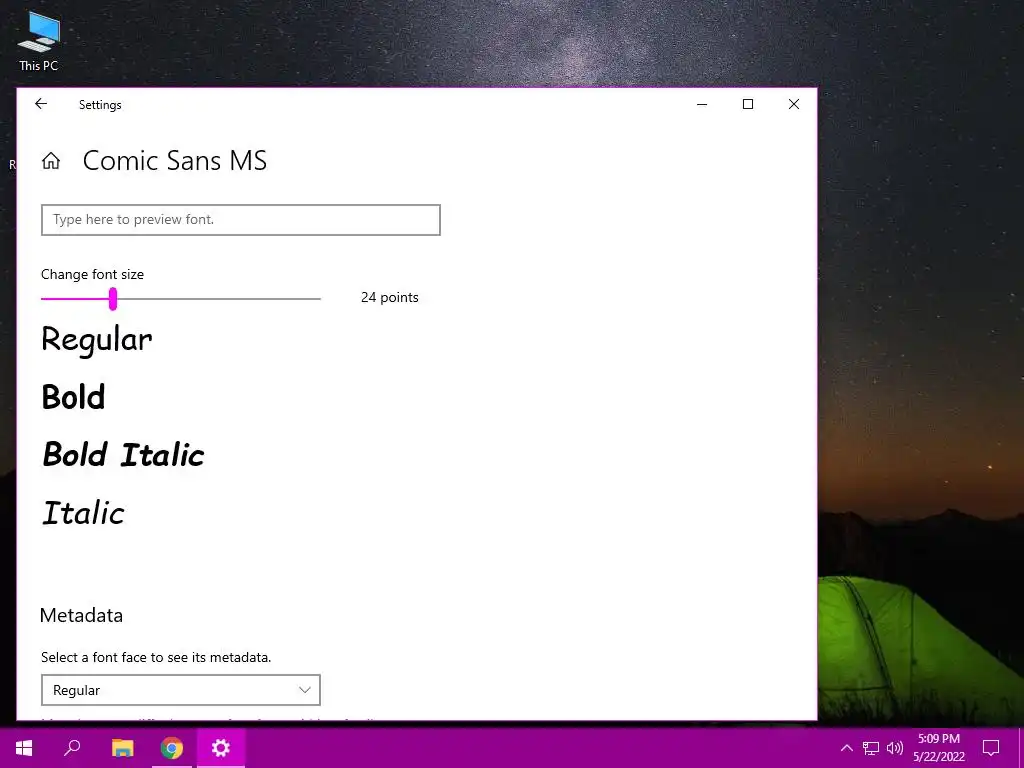Open File Explorer from taskbar
The width and height of the screenshot is (1024, 768).
(x=122, y=748)
